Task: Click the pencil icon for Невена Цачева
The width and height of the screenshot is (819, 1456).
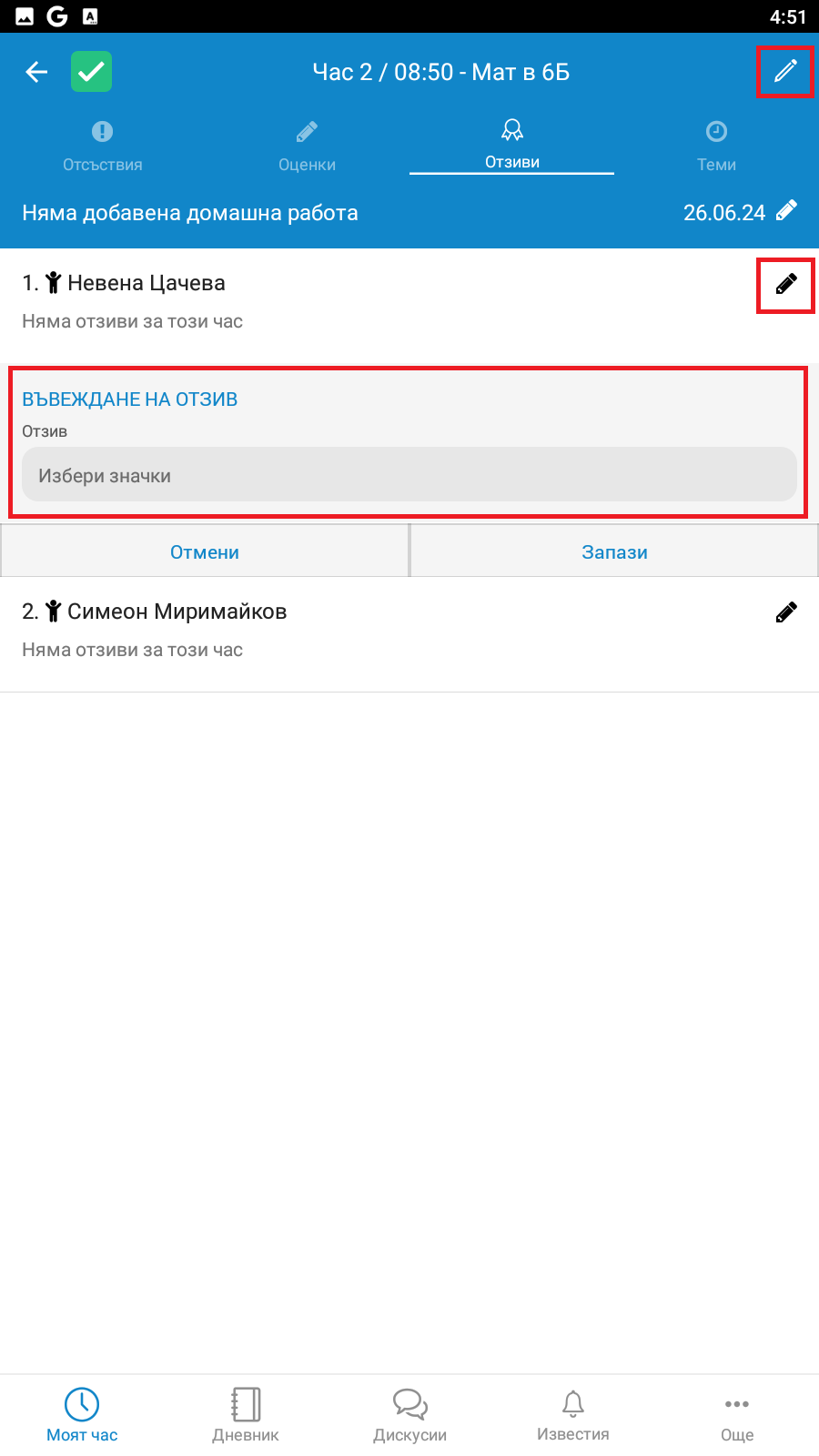Action: (x=786, y=284)
